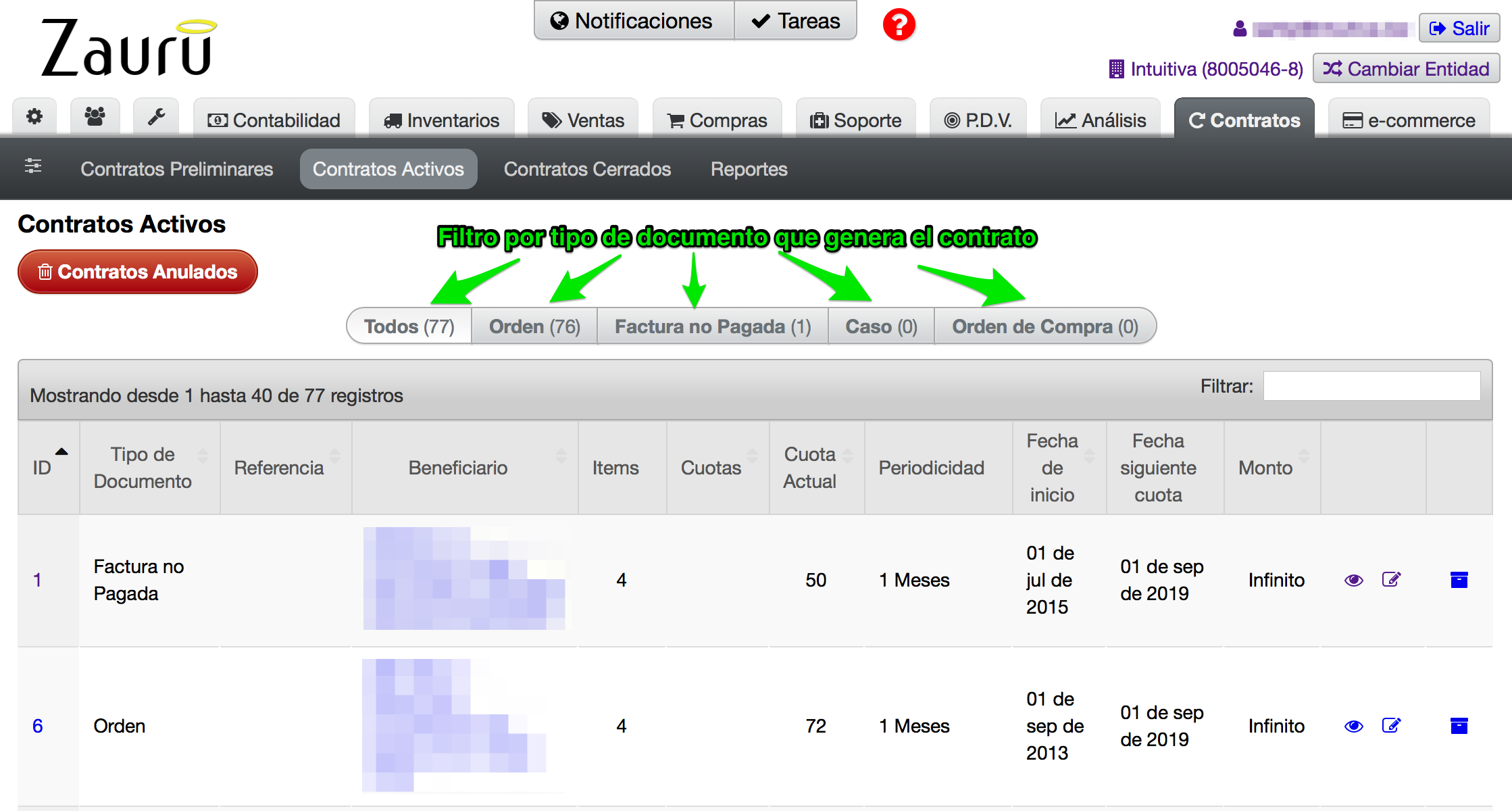Open the Ventas tab
1512x811 pixels.
[x=583, y=120]
